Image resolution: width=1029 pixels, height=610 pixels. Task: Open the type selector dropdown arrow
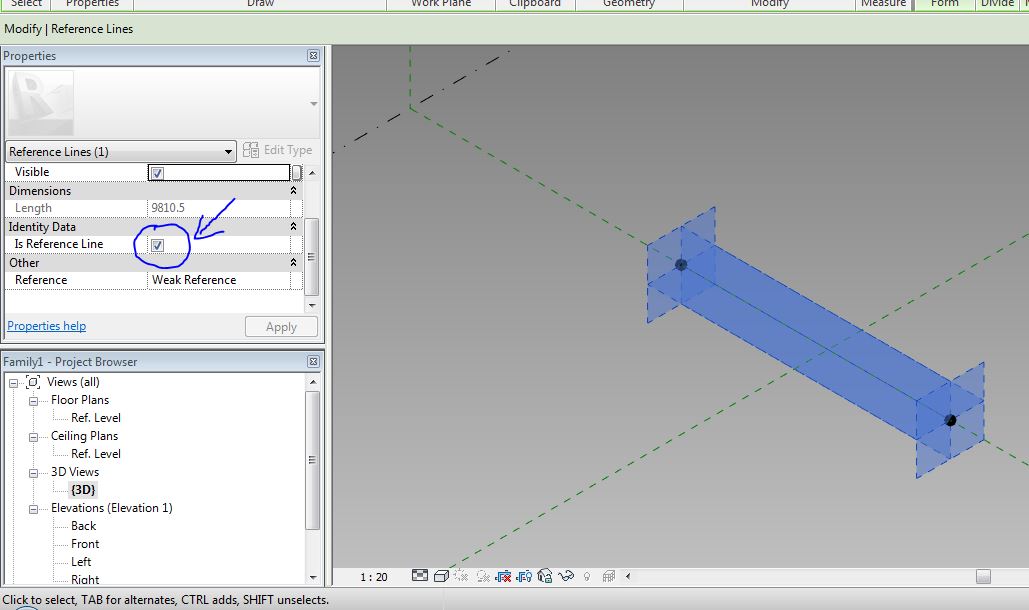pyautogui.click(x=314, y=104)
